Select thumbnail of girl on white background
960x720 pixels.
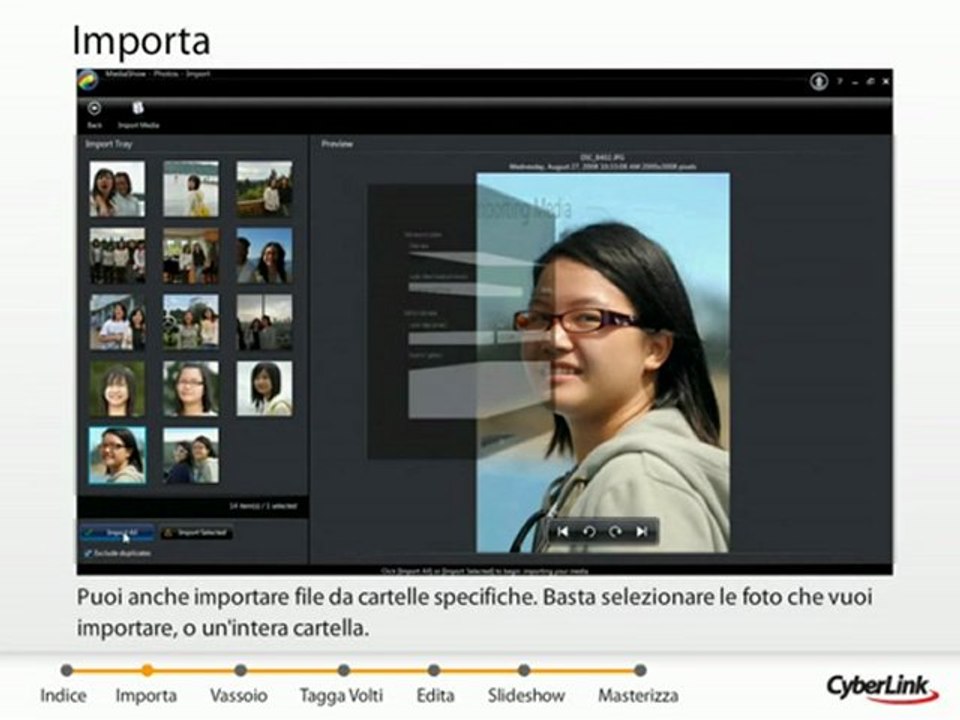[264, 388]
